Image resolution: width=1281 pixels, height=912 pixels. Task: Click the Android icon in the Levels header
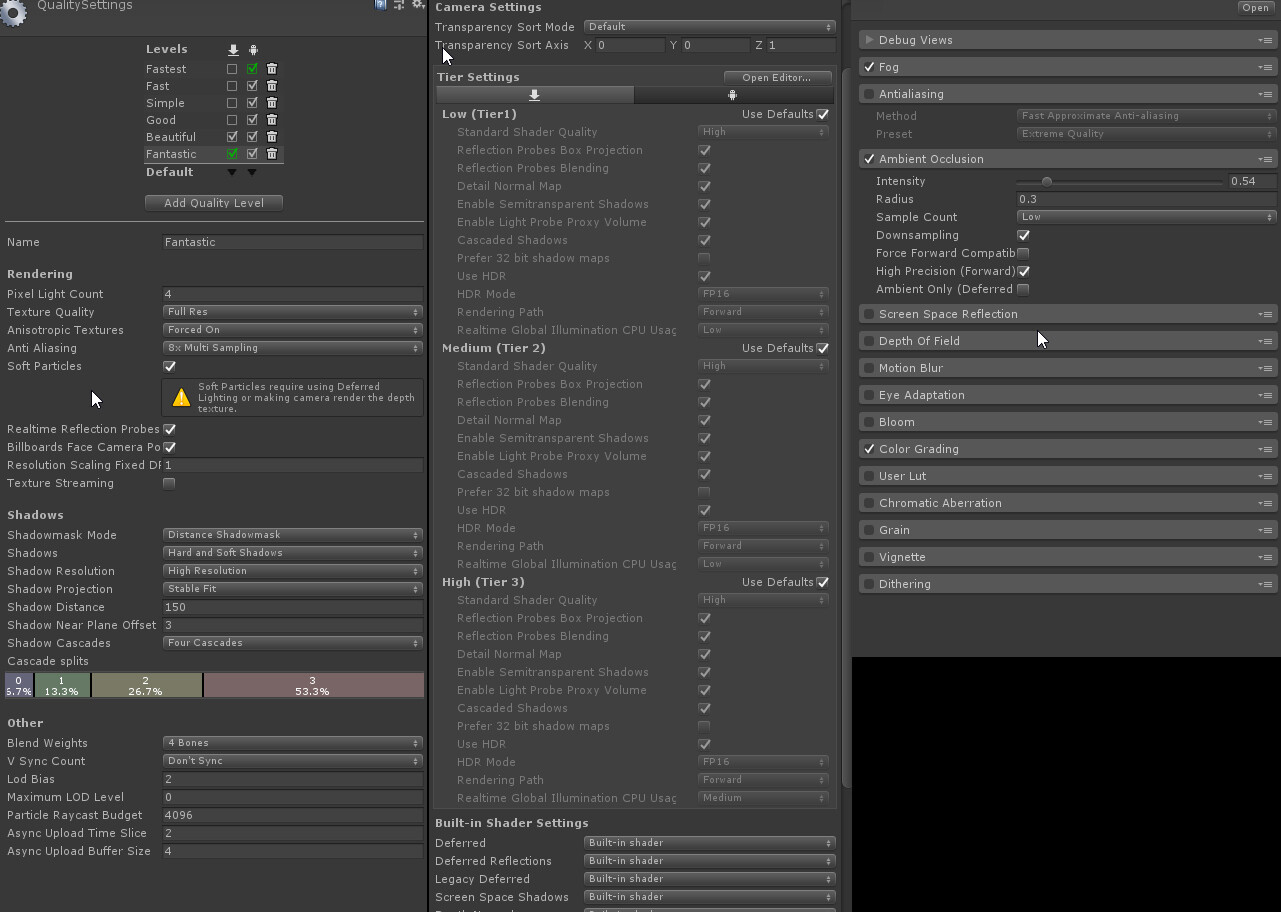tap(253, 48)
